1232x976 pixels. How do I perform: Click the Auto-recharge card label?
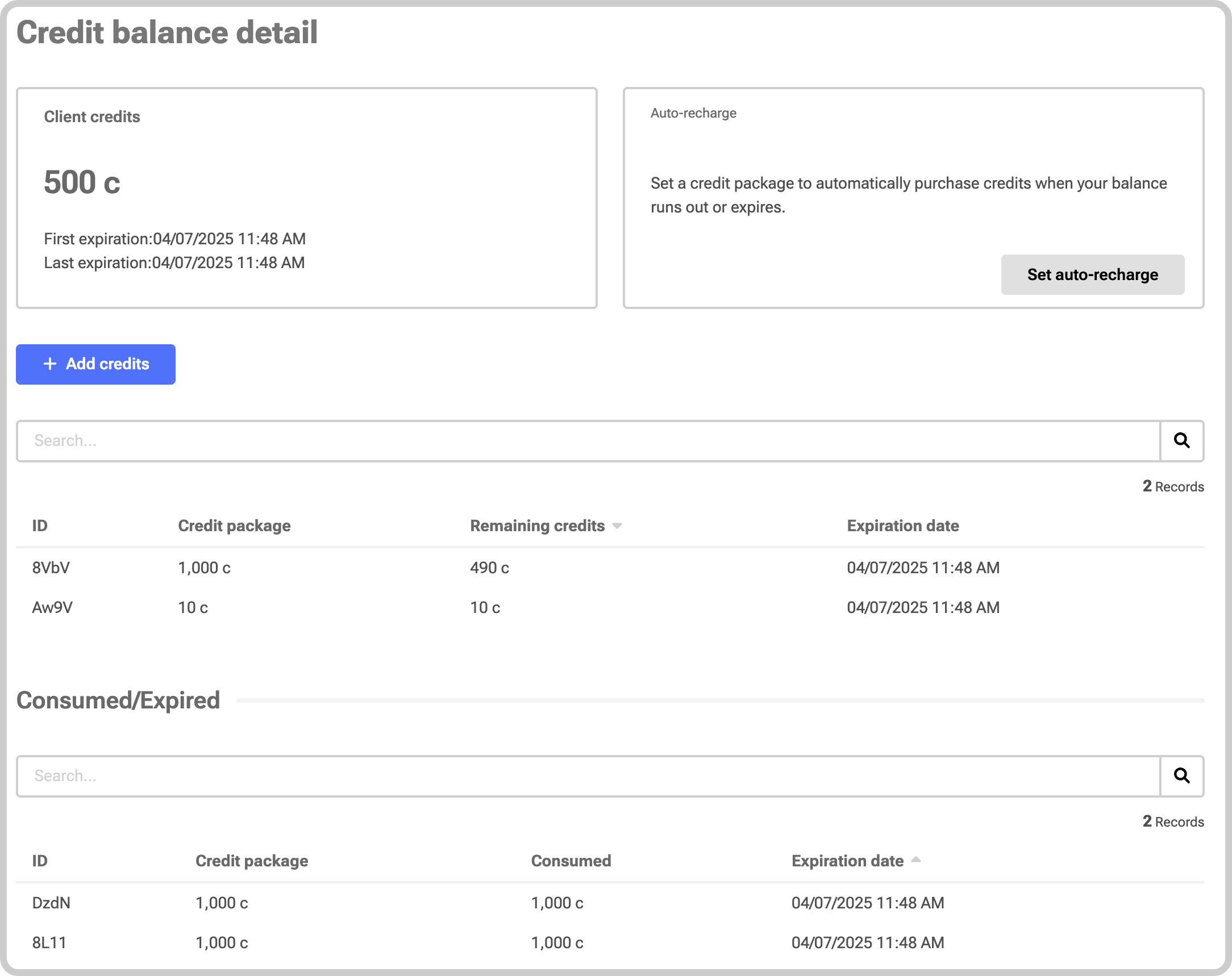(693, 113)
